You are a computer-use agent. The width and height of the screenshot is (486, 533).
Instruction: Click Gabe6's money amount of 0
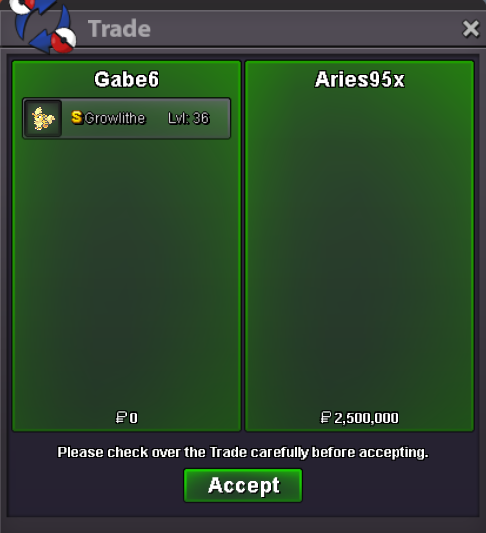click(x=134, y=418)
